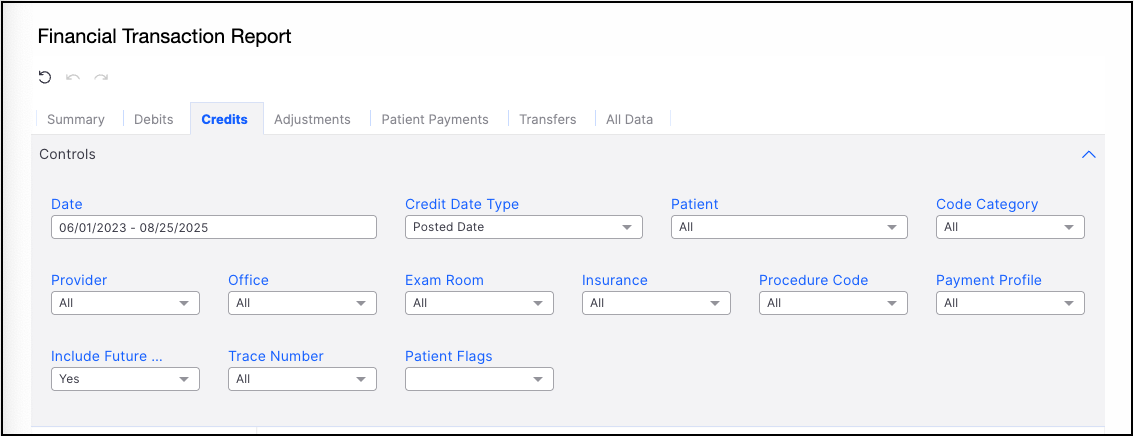Click the undo arrow icon

pyautogui.click(x=73, y=77)
